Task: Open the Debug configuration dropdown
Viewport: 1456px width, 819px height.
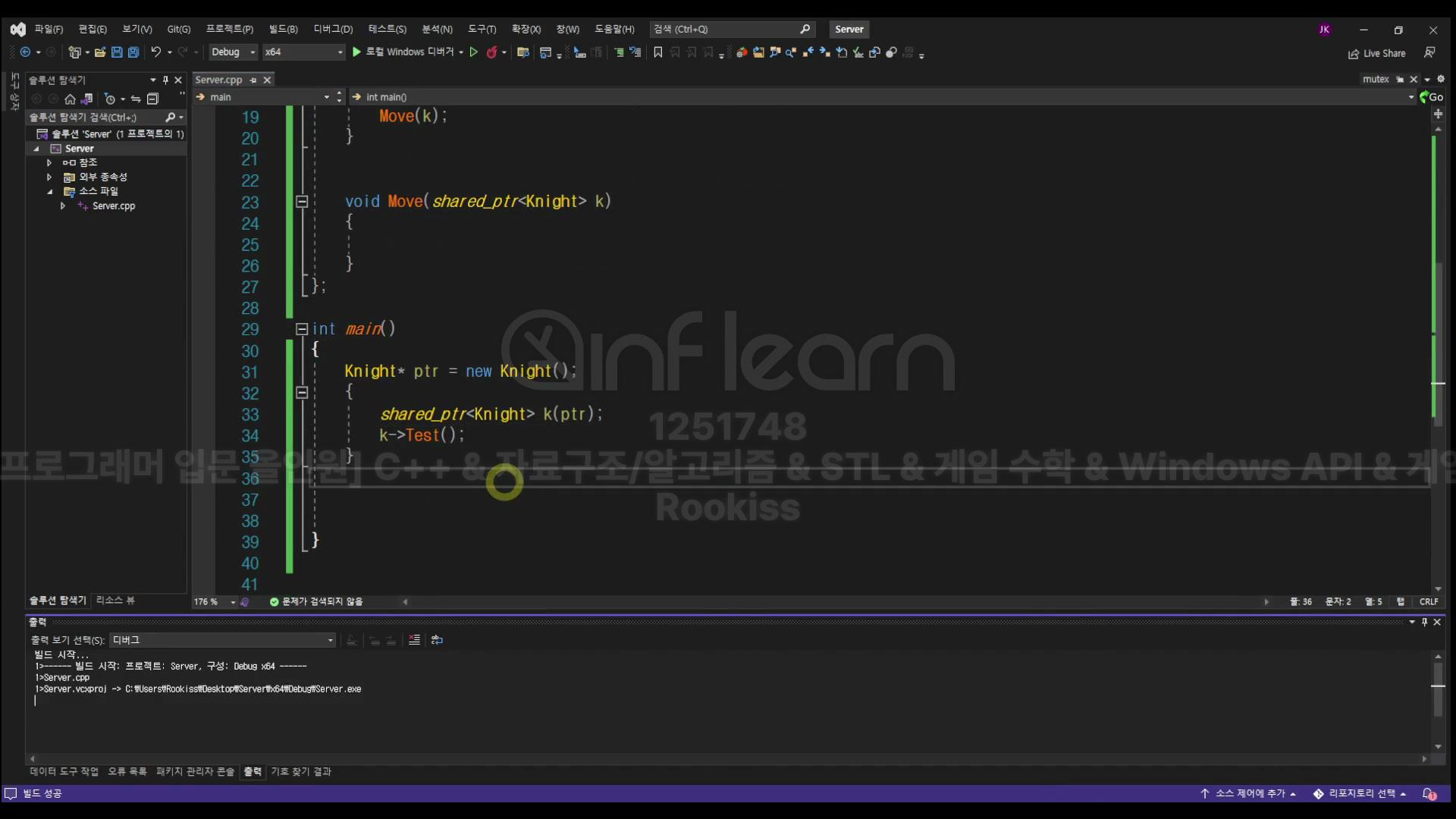Action: (x=233, y=52)
